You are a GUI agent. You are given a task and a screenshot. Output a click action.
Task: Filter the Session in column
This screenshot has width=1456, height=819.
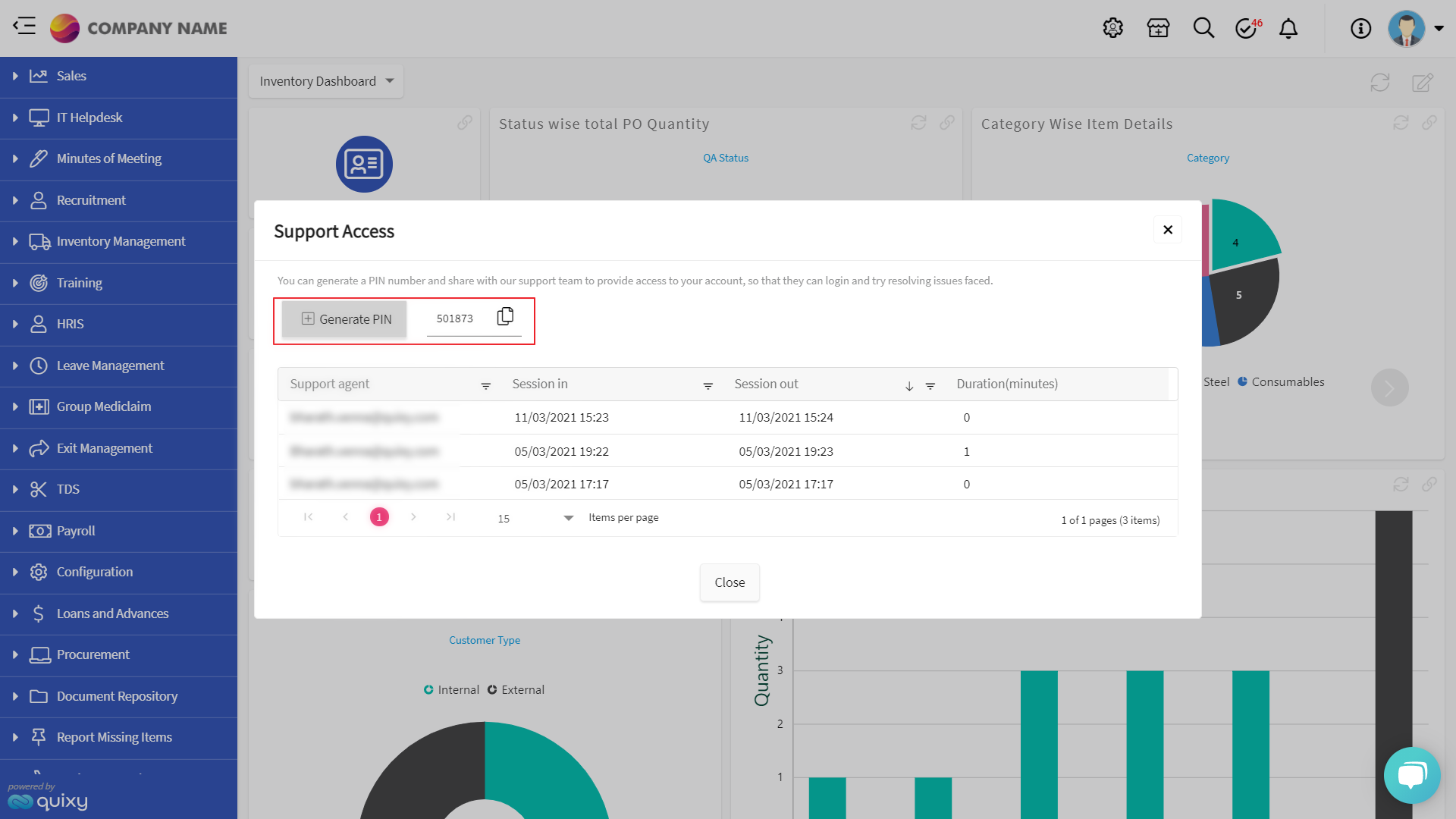click(708, 386)
